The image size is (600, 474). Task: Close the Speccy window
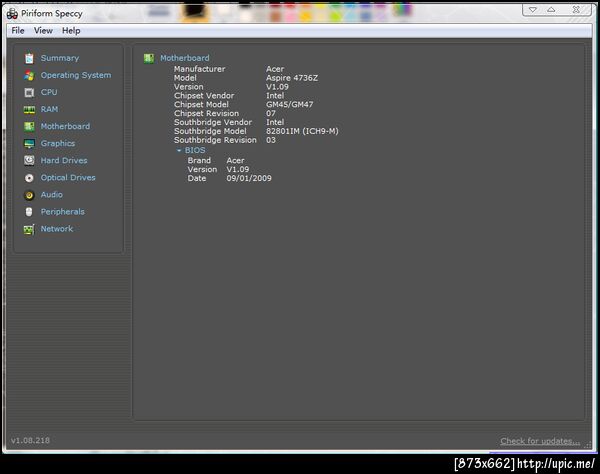[x=576, y=10]
